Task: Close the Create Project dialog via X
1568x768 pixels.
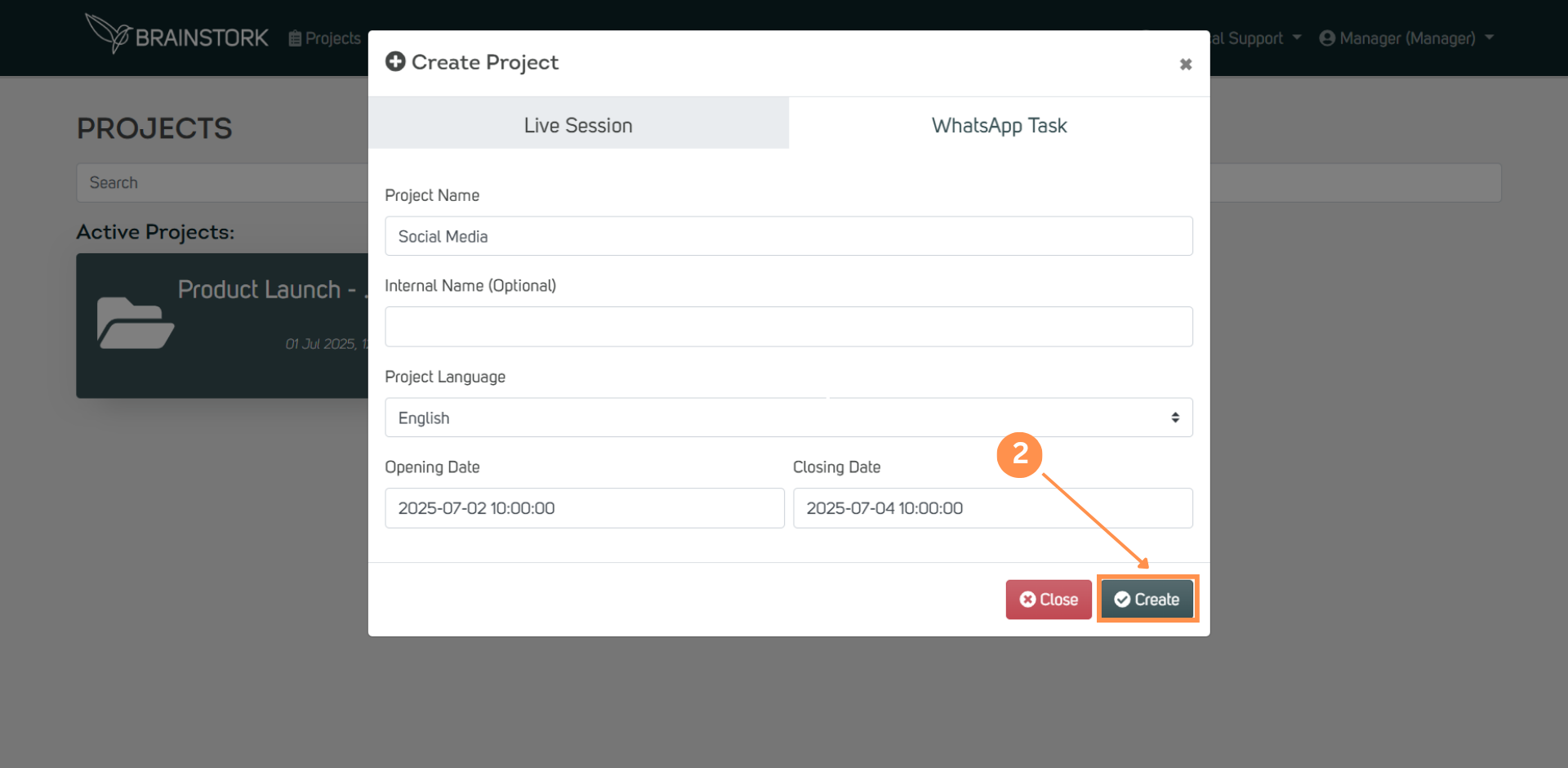Action: pyautogui.click(x=1186, y=64)
